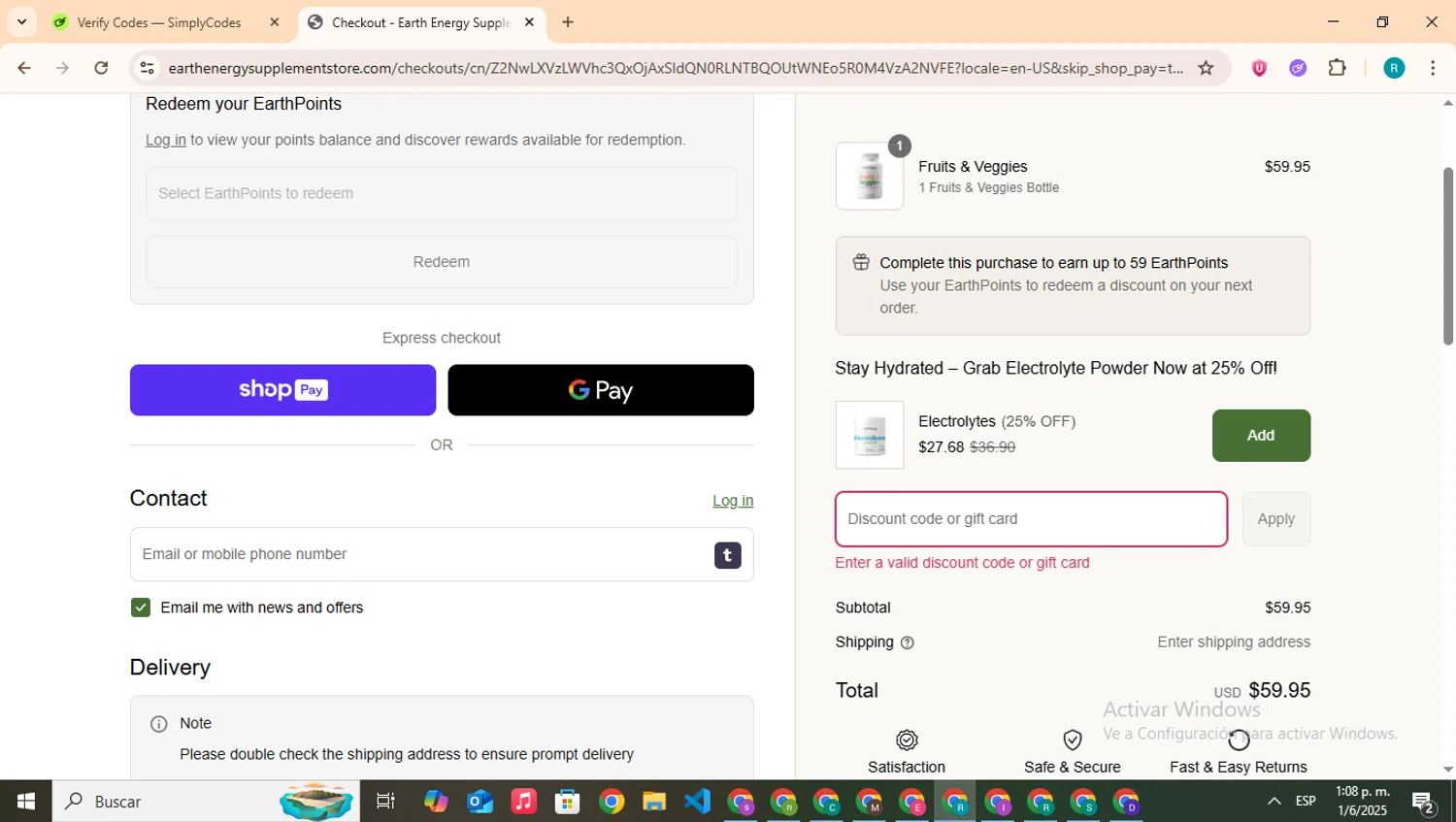Click ESP language indicator
The height and width of the screenshot is (822, 1456).
pos(1306,802)
